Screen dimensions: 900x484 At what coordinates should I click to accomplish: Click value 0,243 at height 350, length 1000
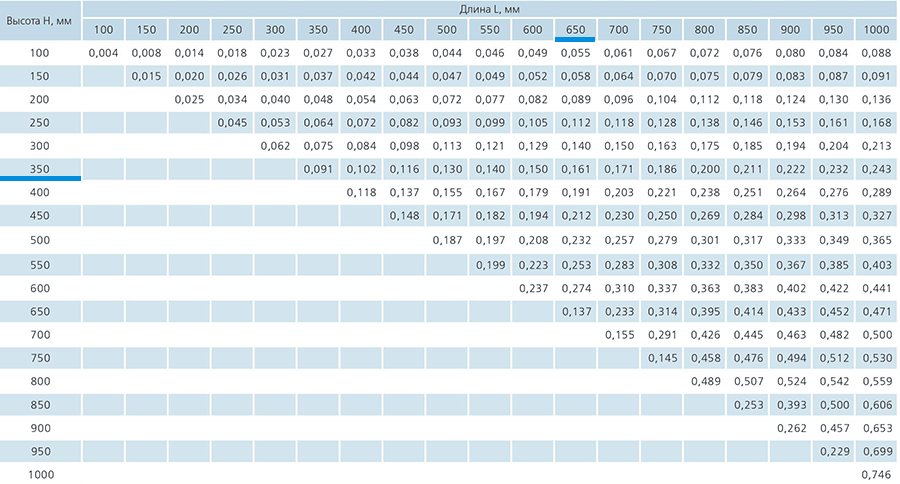tap(876, 169)
